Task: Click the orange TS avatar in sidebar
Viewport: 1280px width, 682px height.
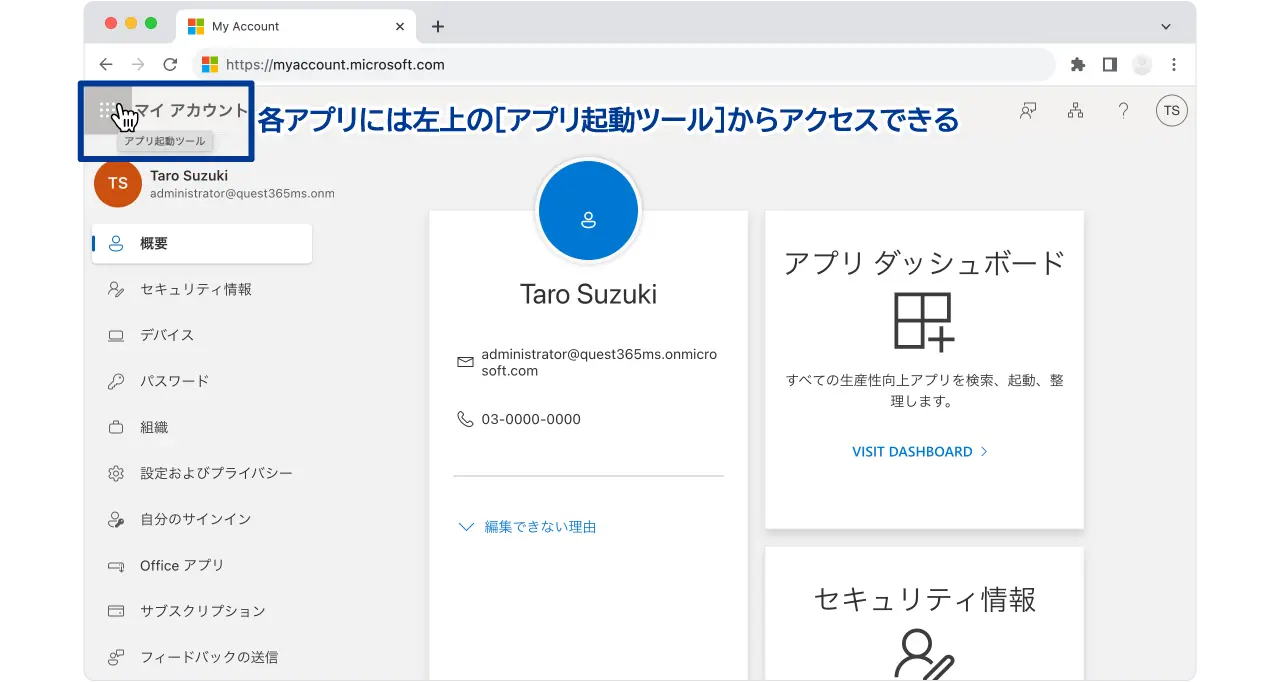Action: [118, 183]
